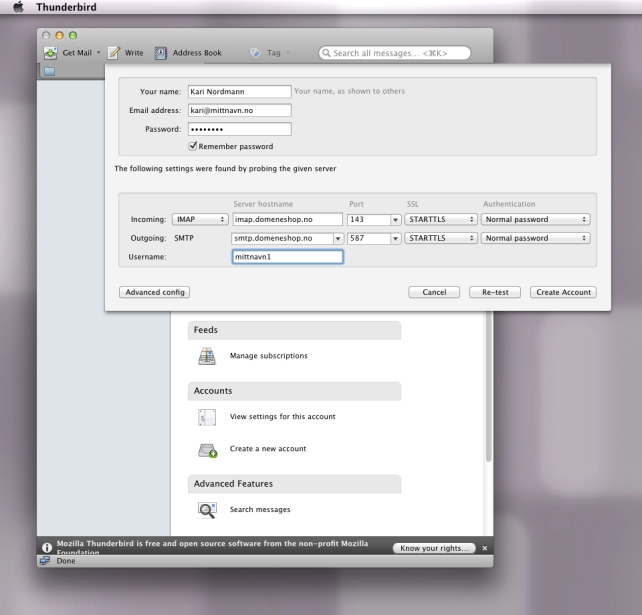Viewport: 642px width, 615px height.
Task: Open Create a new account link
Action: (x=268, y=449)
